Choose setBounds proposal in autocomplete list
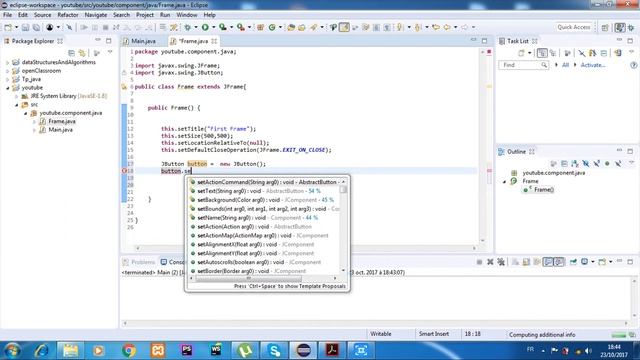The height and width of the screenshot is (360, 640). (x=264, y=209)
